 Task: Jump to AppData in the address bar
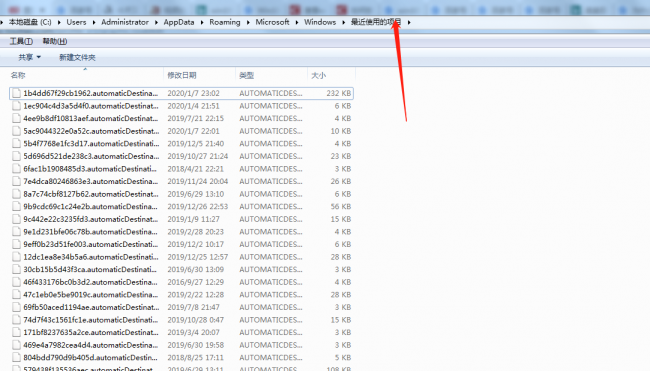tap(179, 22)
